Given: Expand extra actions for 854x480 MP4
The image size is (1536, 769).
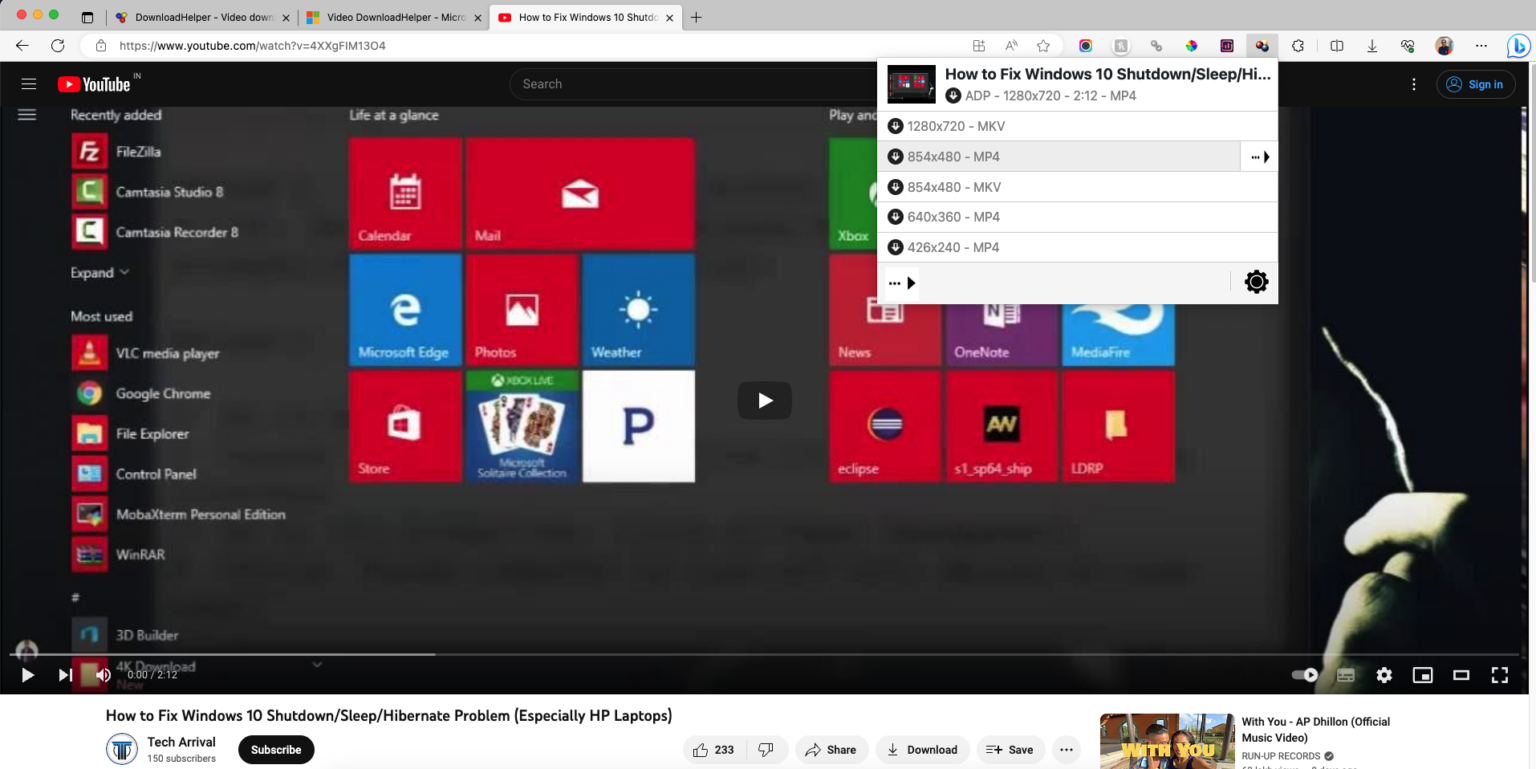Looking at the screenshot, I should [1256, 156].
